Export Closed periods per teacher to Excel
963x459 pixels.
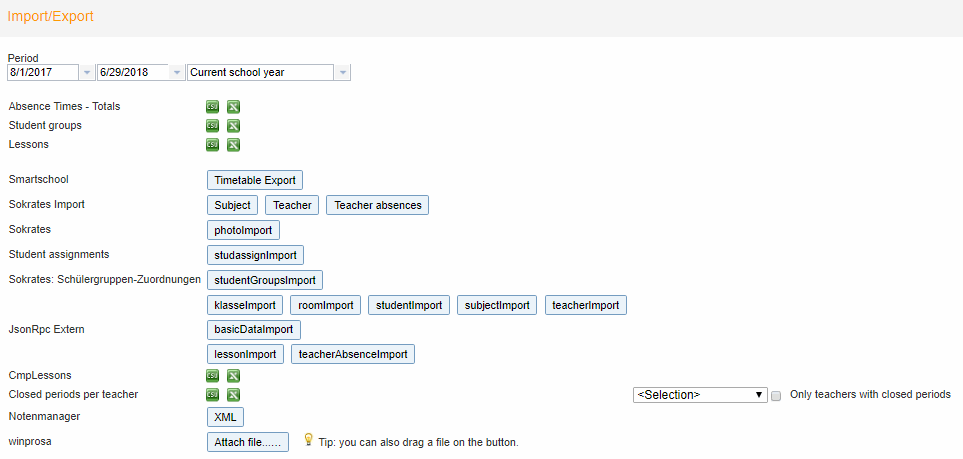(233, 394)
